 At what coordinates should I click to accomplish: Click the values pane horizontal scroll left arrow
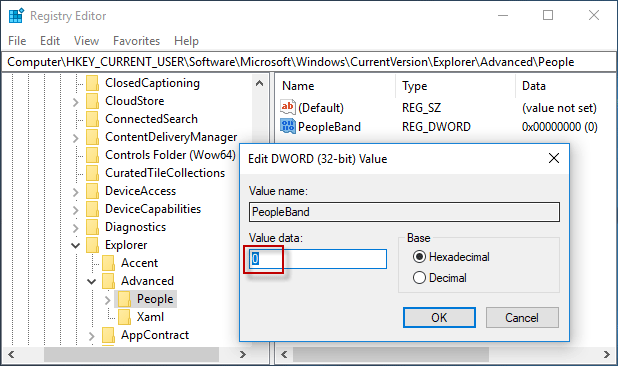click(284, 354)
